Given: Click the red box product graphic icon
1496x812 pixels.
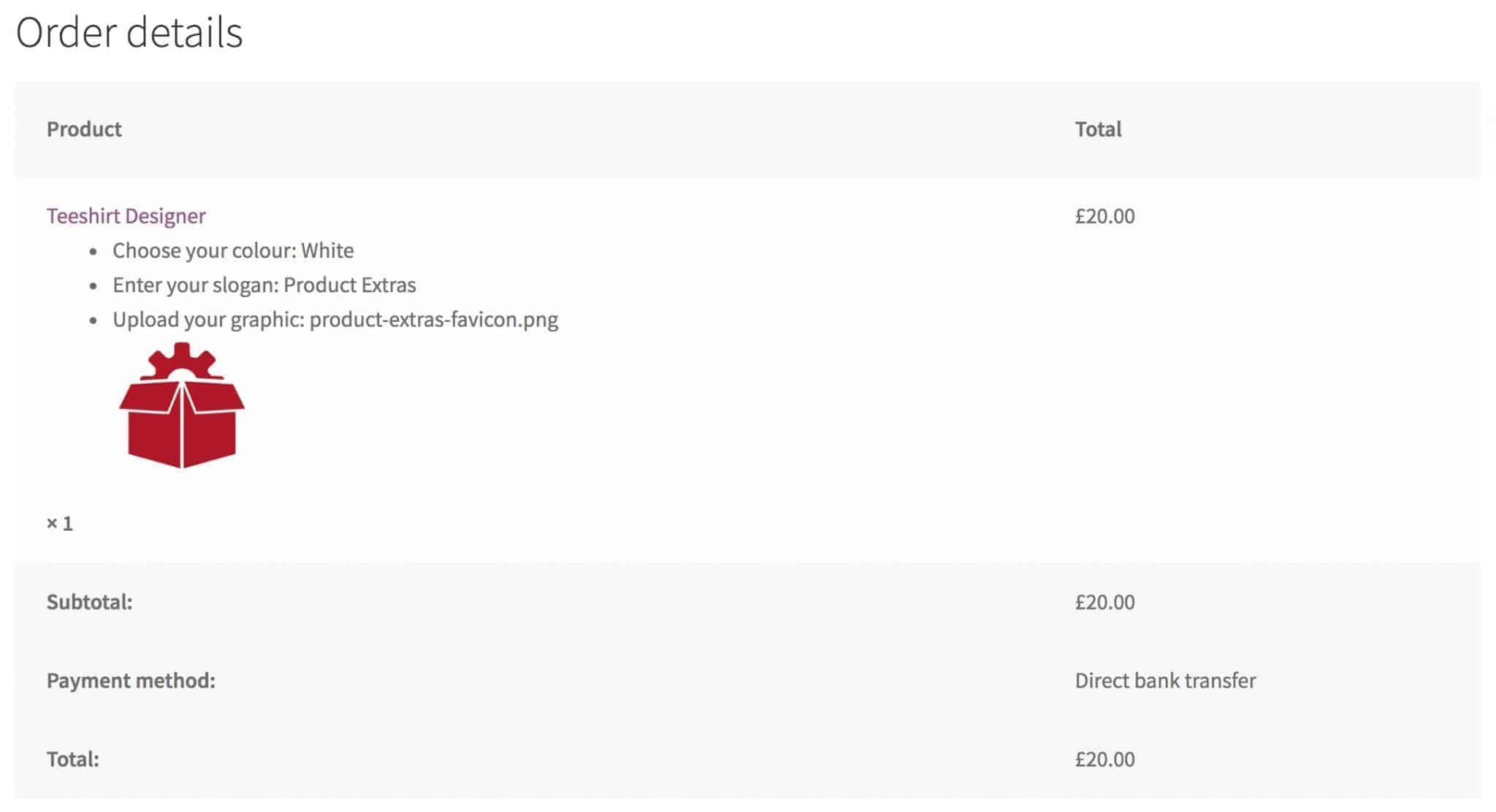Looking at the screenshot, I should [x=181, y=424].
